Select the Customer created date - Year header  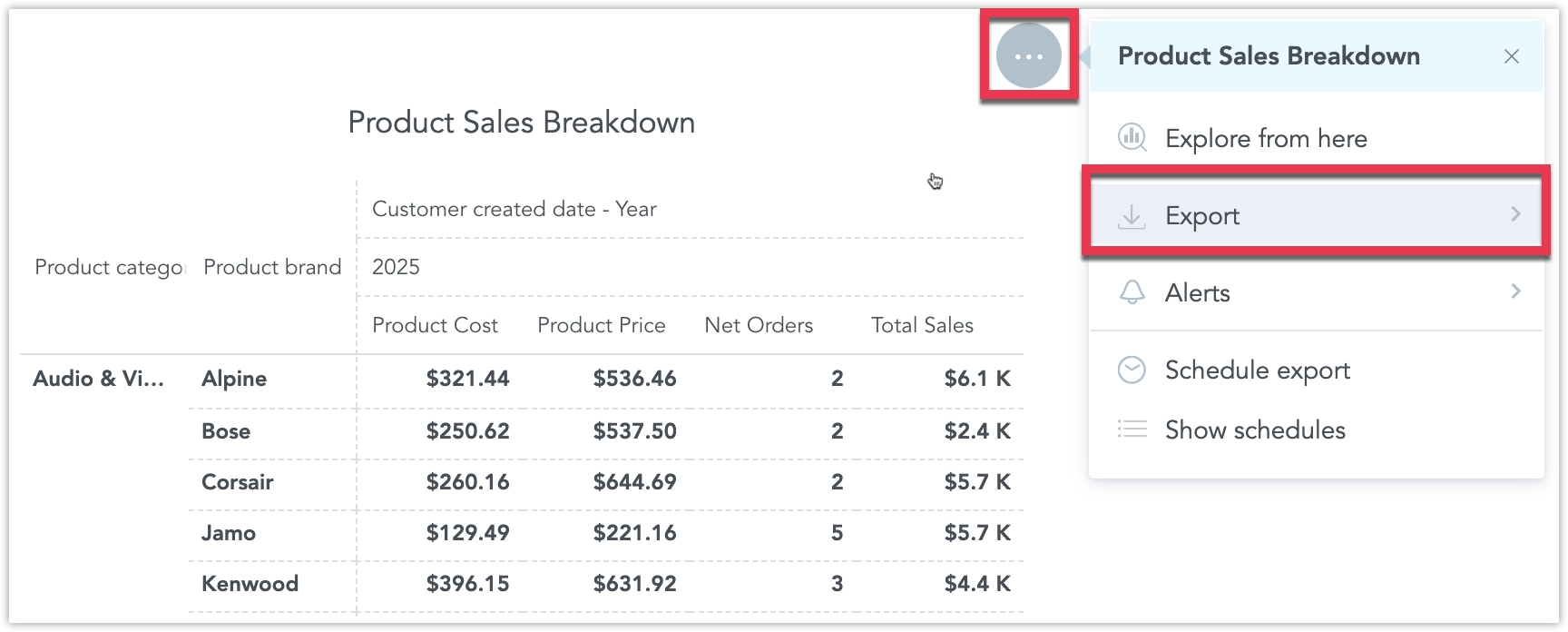click(x=514, y=209)
